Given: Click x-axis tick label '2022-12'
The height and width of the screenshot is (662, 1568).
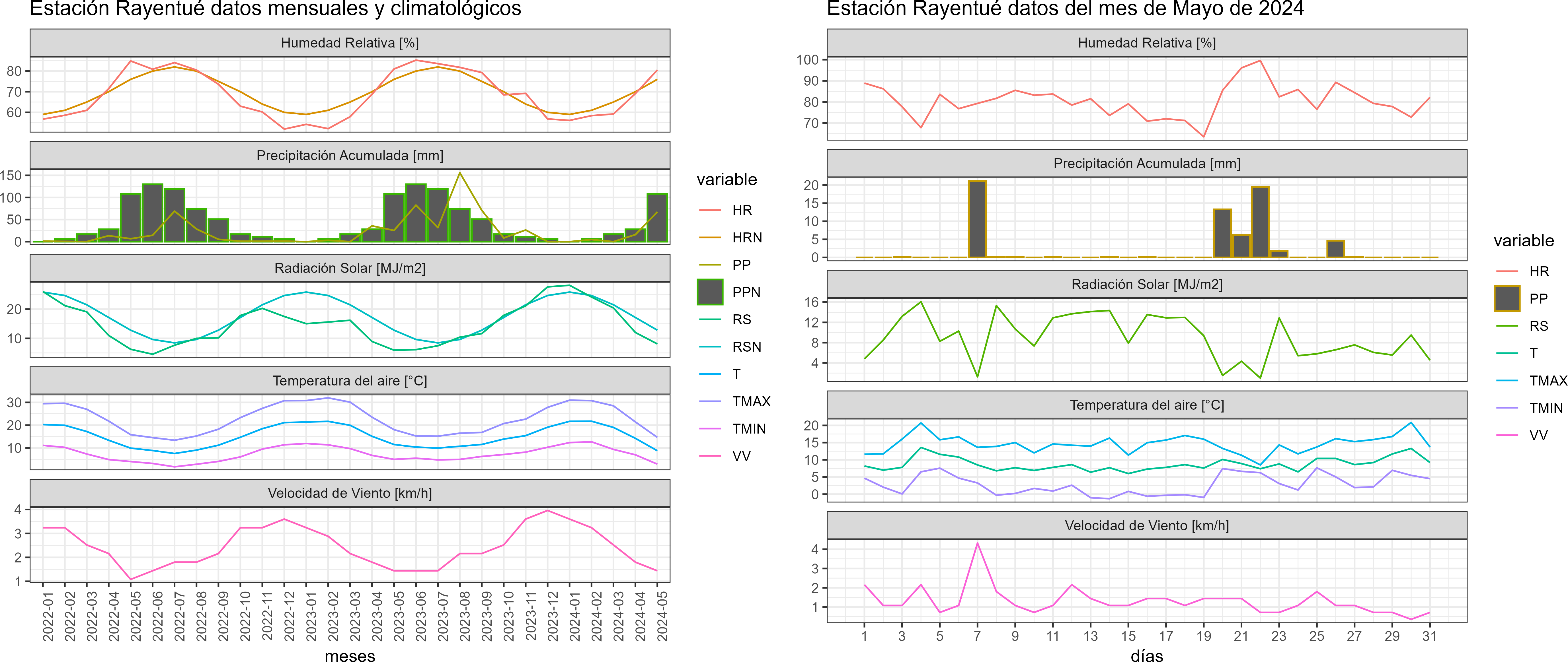Looking at the screenshot, I should (289, 616).
